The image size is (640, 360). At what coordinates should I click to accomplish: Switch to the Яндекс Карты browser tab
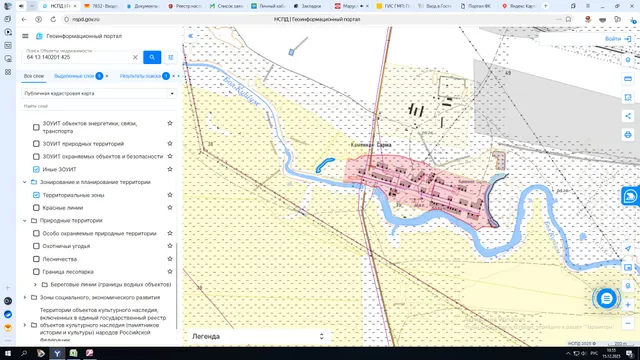pyautogui.click(x=519, y=6)
